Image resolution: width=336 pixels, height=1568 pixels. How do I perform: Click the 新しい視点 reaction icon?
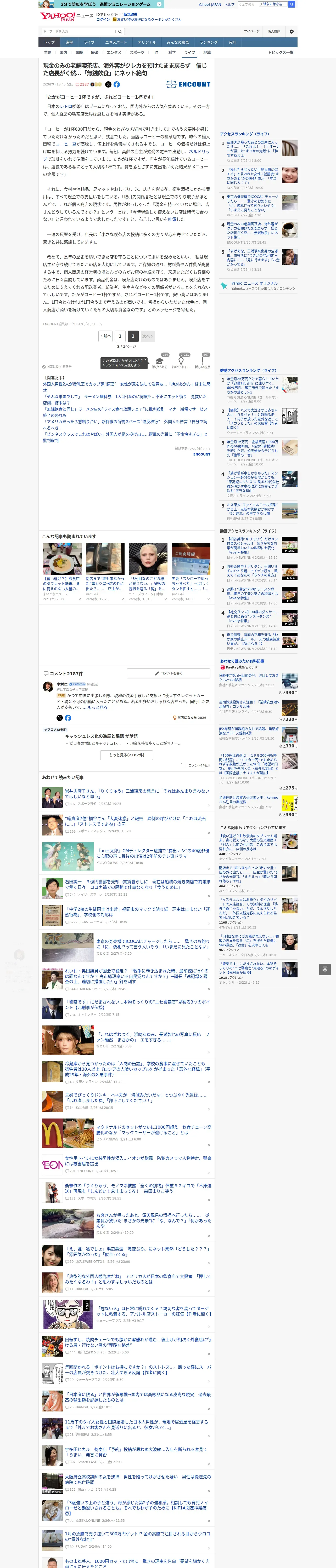tap(203, 360)
